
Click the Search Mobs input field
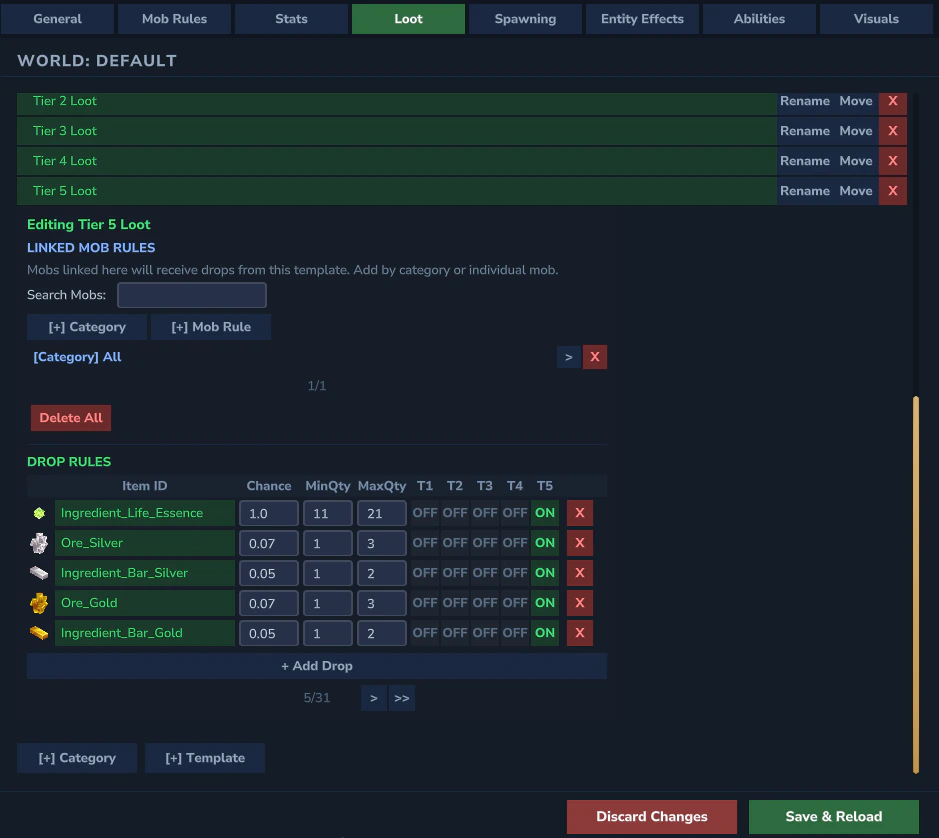(x=191, y=294)
